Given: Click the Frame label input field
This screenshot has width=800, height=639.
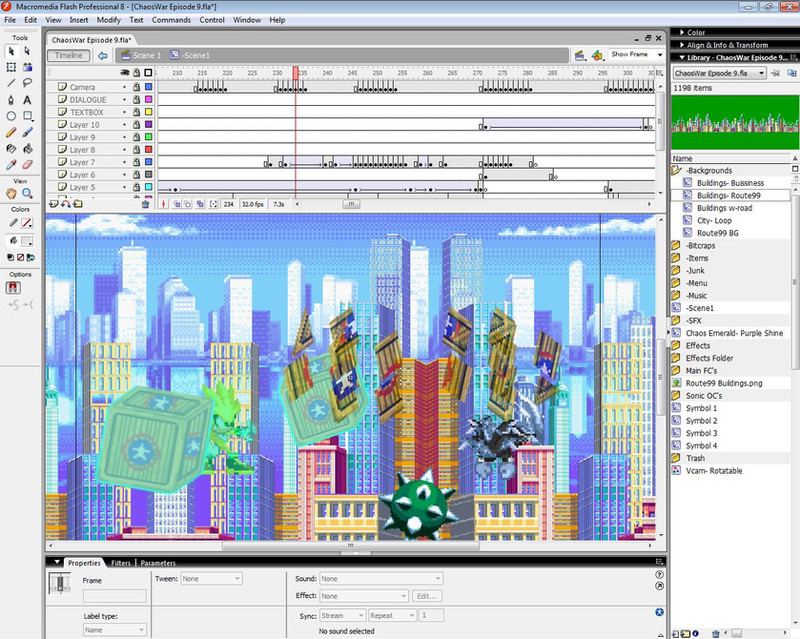Looking at the screenshot, I should tap(115, 596).
